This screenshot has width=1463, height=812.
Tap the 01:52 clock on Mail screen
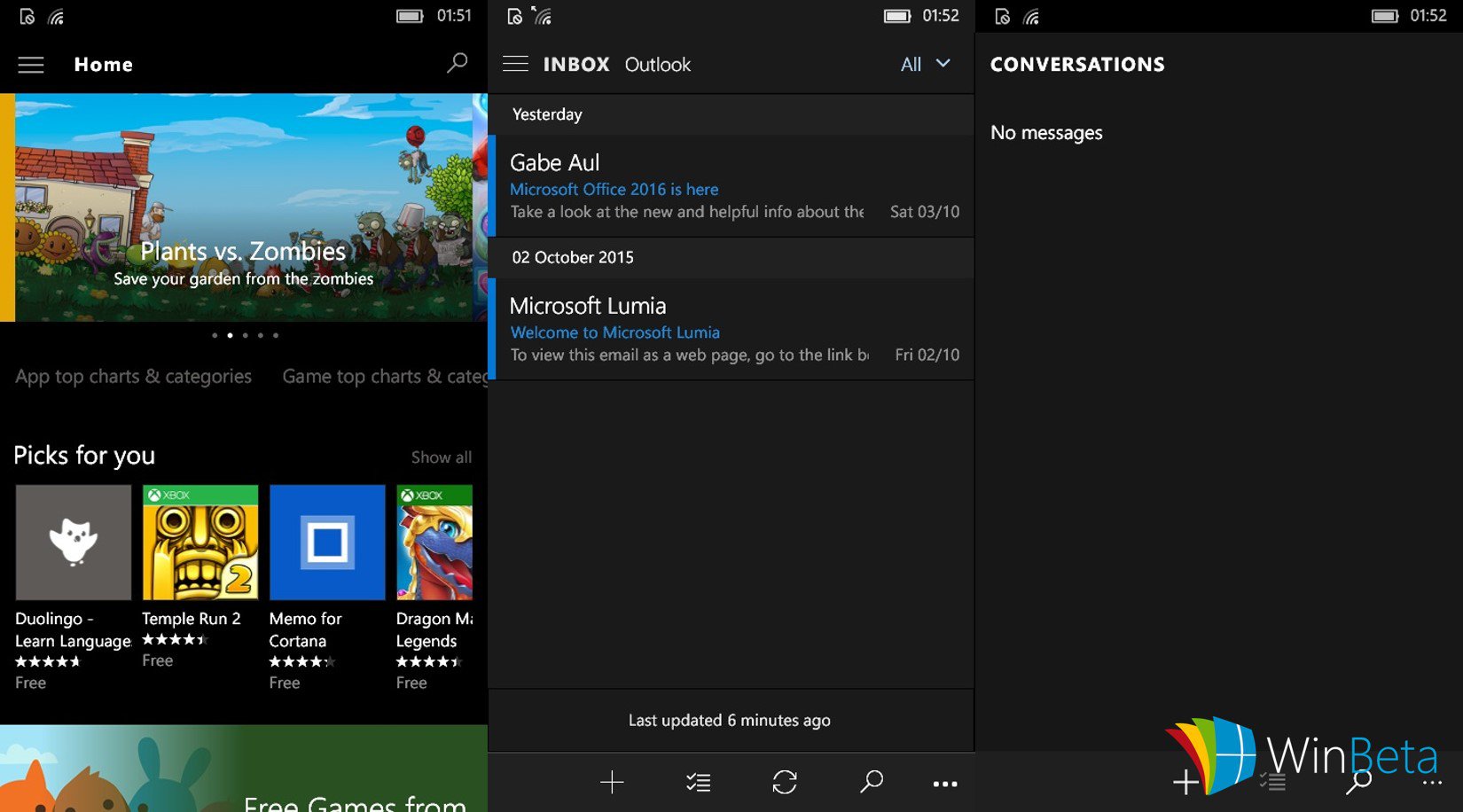point(941,16)
